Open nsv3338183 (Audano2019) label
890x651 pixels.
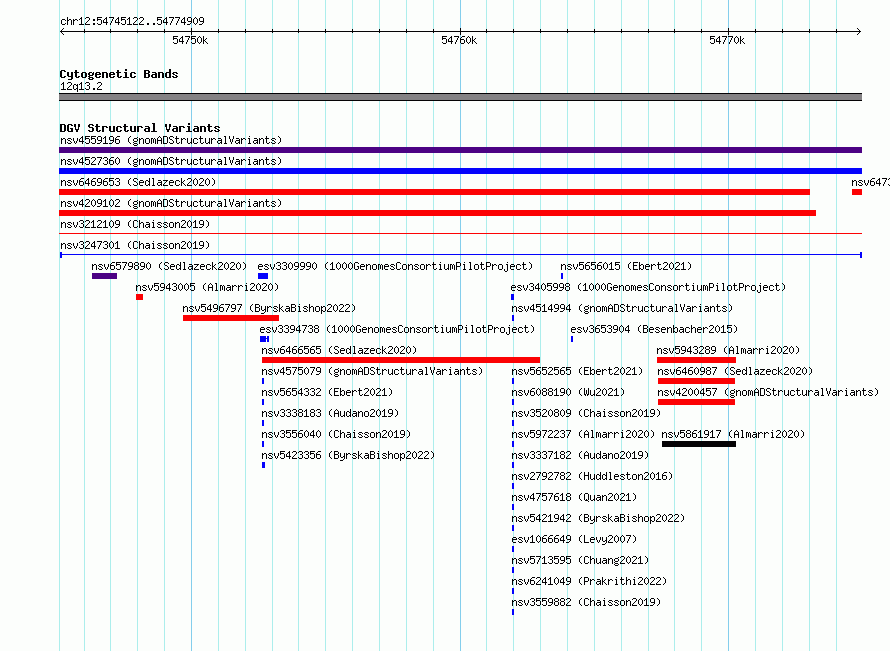pos(330,413)
